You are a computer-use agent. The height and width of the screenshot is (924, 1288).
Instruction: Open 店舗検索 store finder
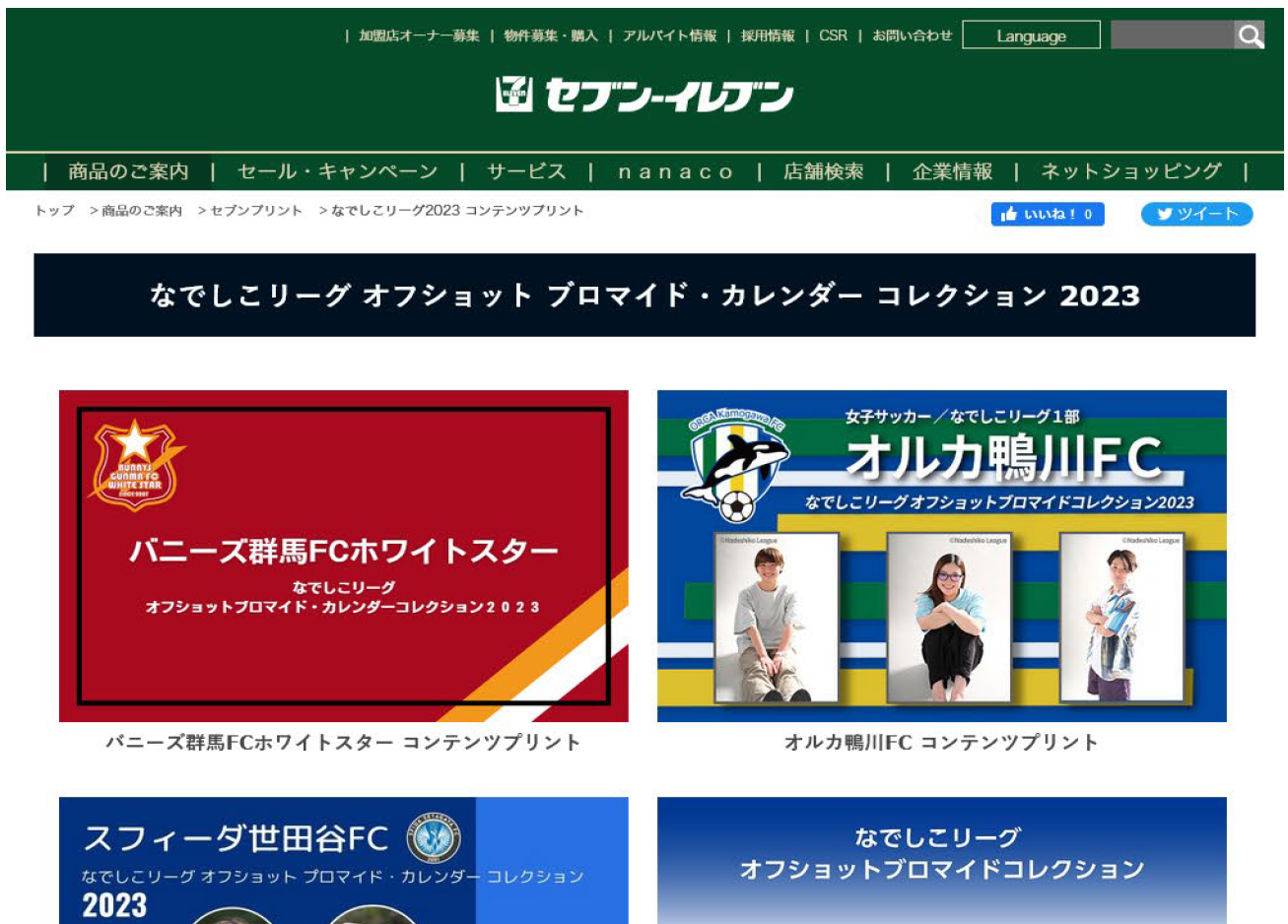pyautogui.click(x=823, y=171)
